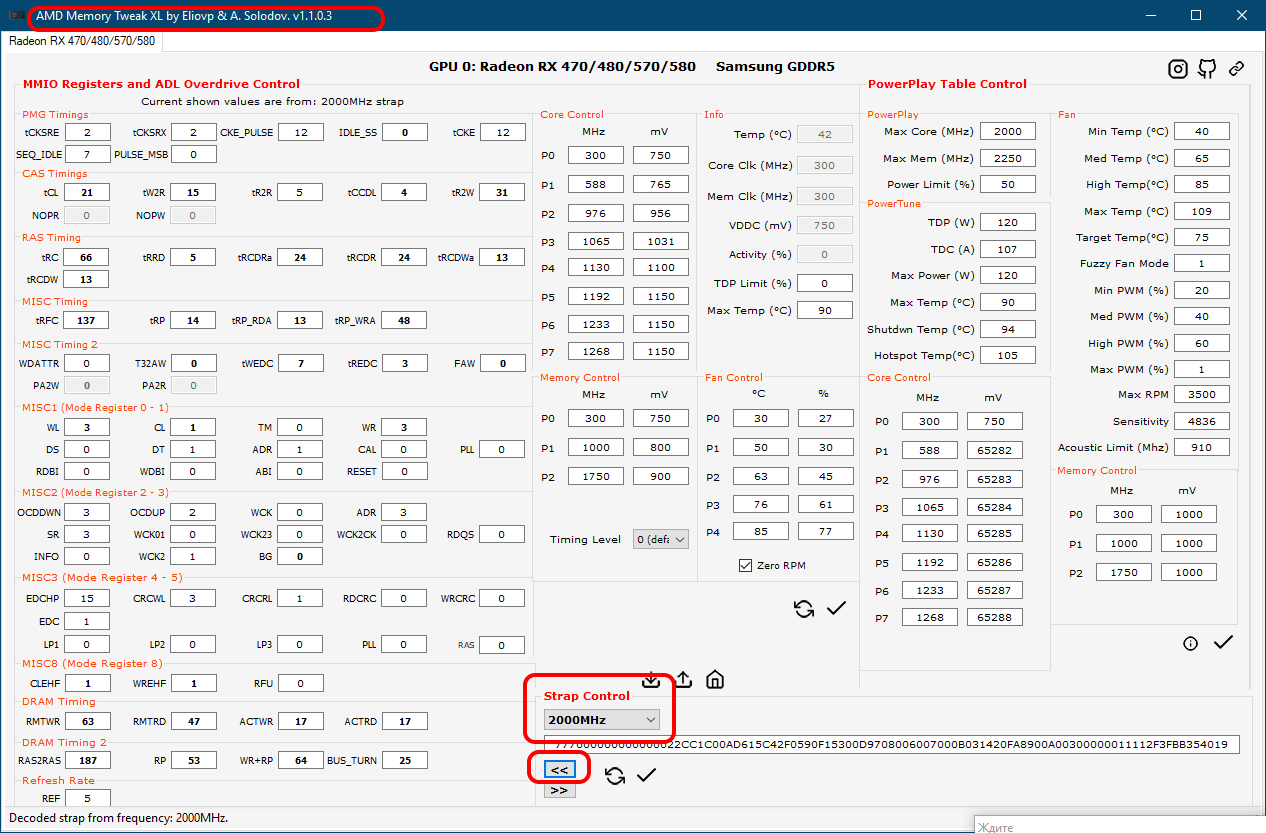Click the Fan Control P2 temperature field (63)
Viewport: 1266px width, 833px height.
[760, 475]
